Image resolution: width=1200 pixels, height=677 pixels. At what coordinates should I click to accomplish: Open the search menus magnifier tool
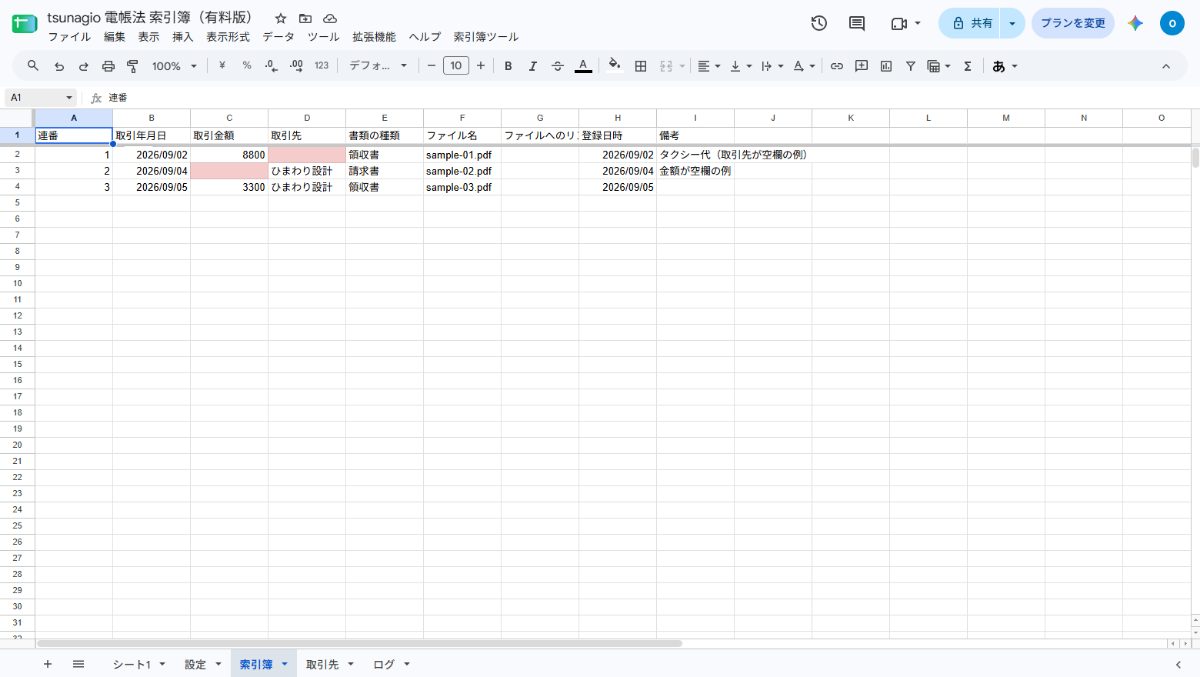coord(33,66)
